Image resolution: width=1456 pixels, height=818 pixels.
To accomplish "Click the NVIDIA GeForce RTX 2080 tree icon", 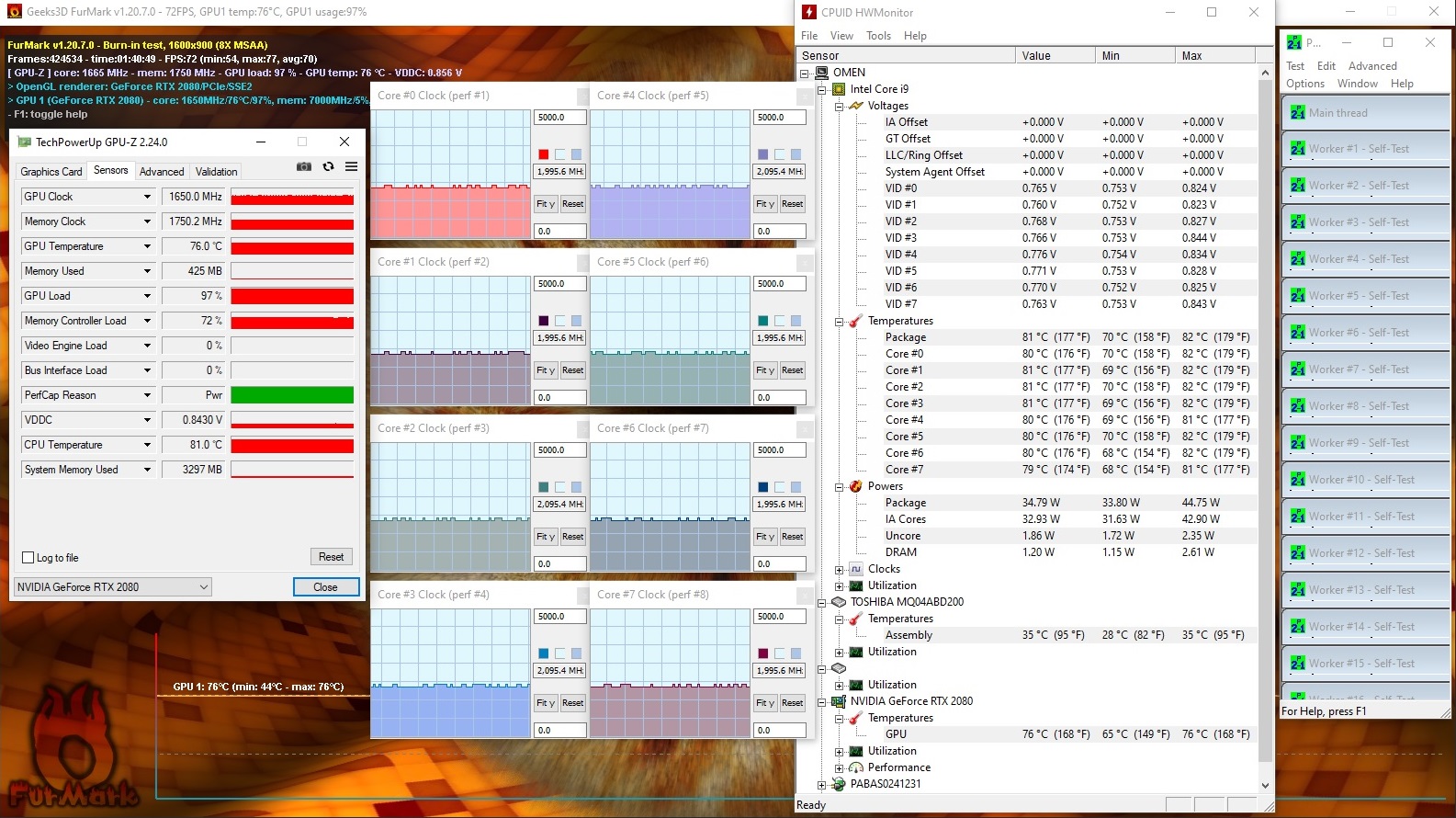I will [839, 701].
